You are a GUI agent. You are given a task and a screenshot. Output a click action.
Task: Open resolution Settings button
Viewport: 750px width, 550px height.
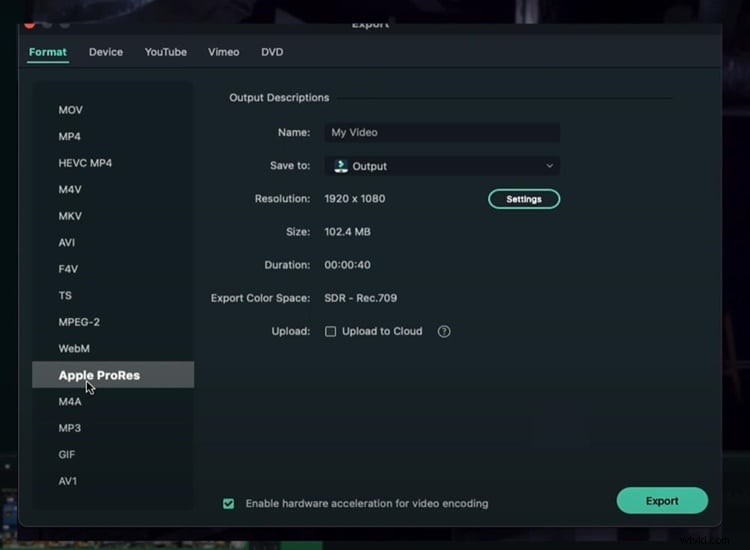click(x=523, y=199)
